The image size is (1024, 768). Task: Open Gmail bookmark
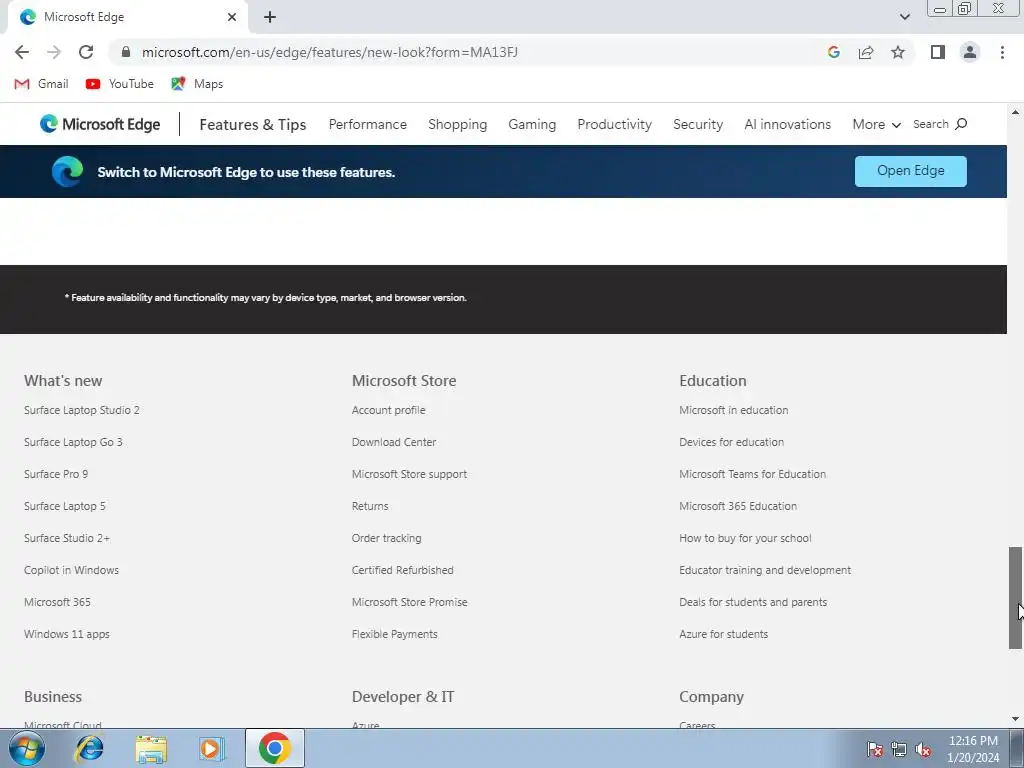[41, 84]
